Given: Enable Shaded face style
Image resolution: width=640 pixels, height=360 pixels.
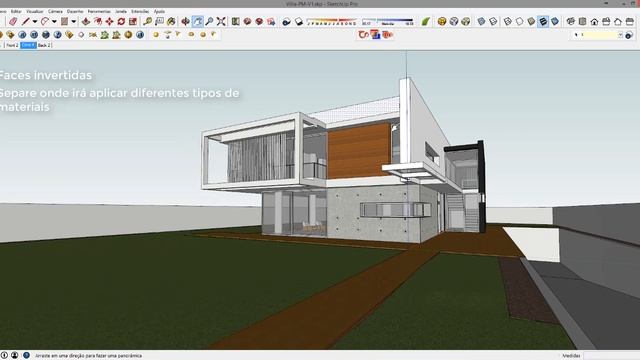Looking at the screenshot, I should pos(531,21).
